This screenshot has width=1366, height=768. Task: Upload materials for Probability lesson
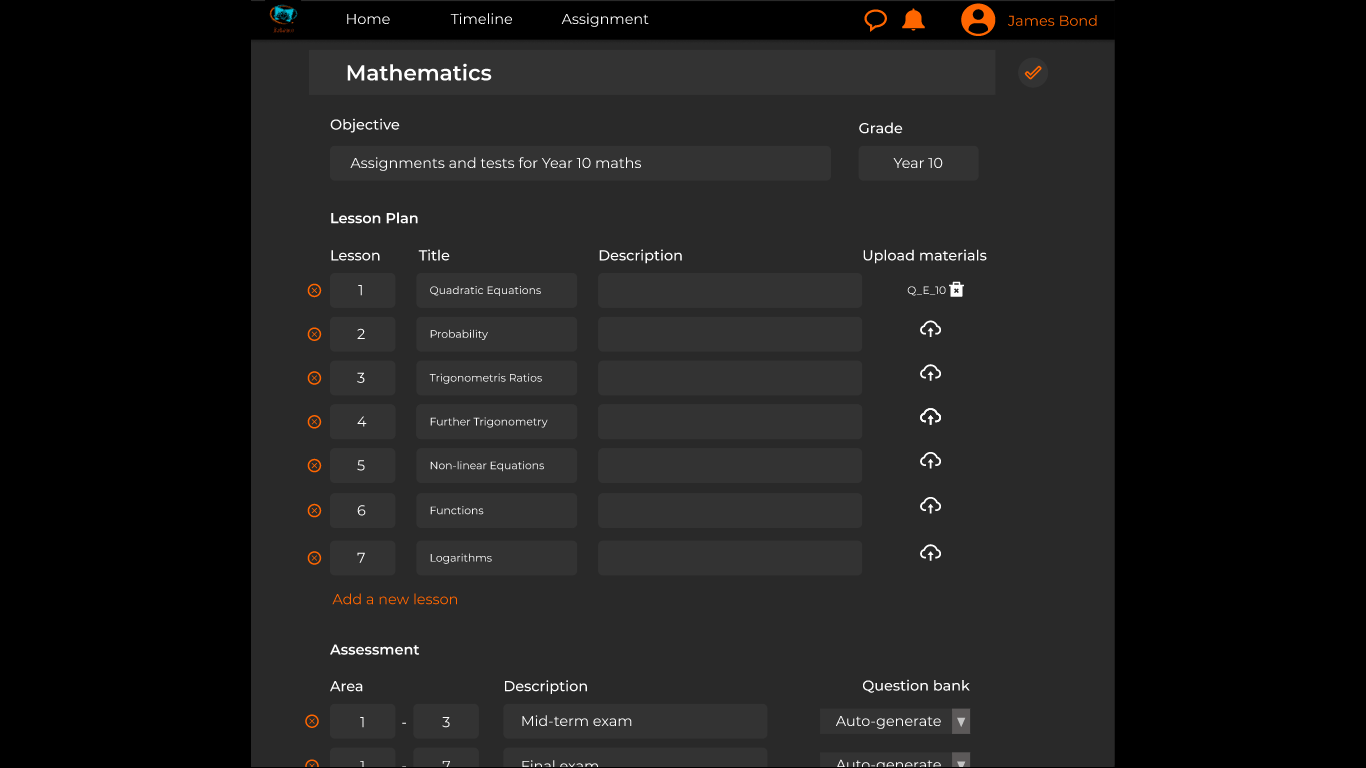930,329
